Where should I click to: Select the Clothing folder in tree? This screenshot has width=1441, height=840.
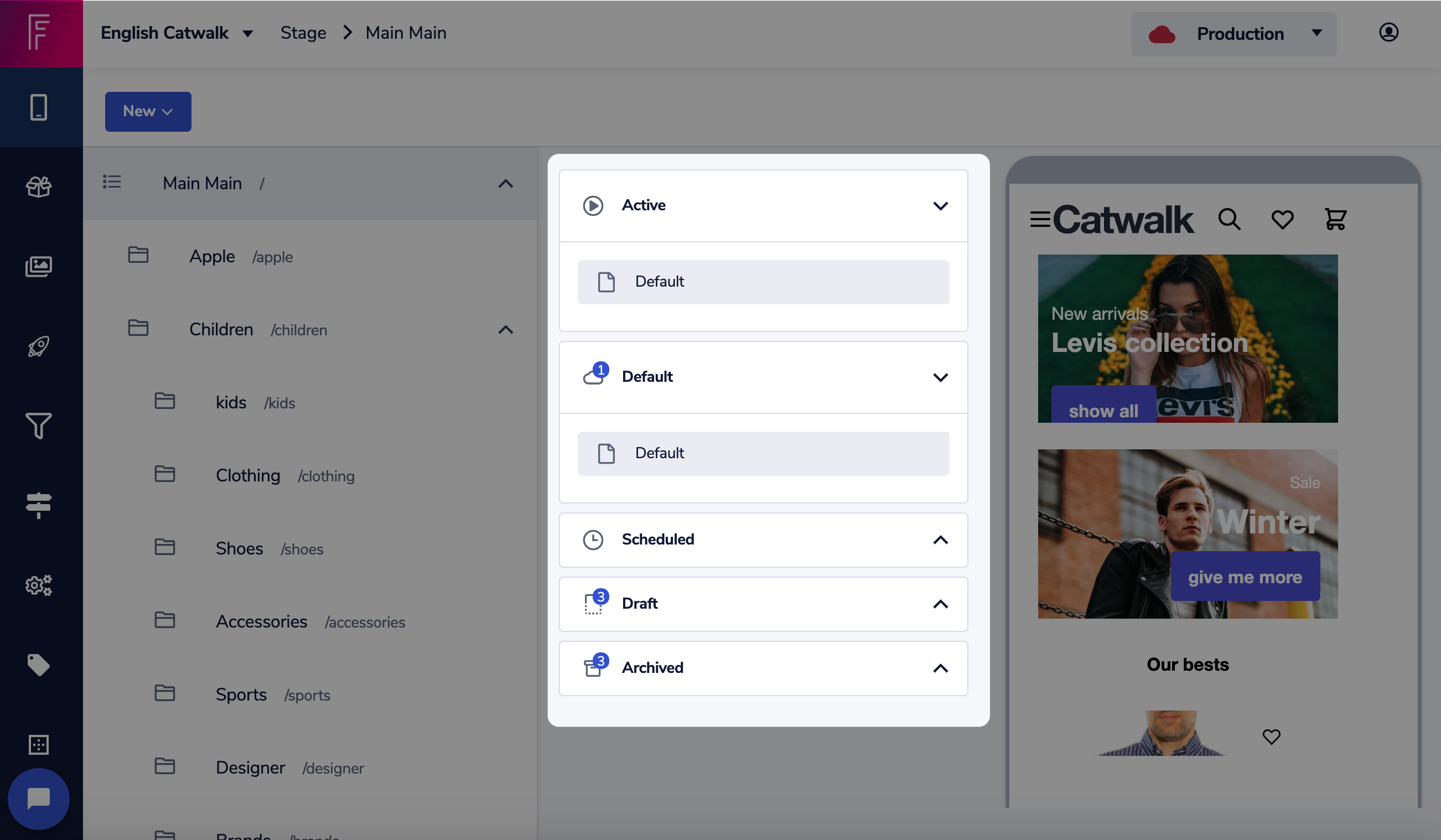[247, 476]
